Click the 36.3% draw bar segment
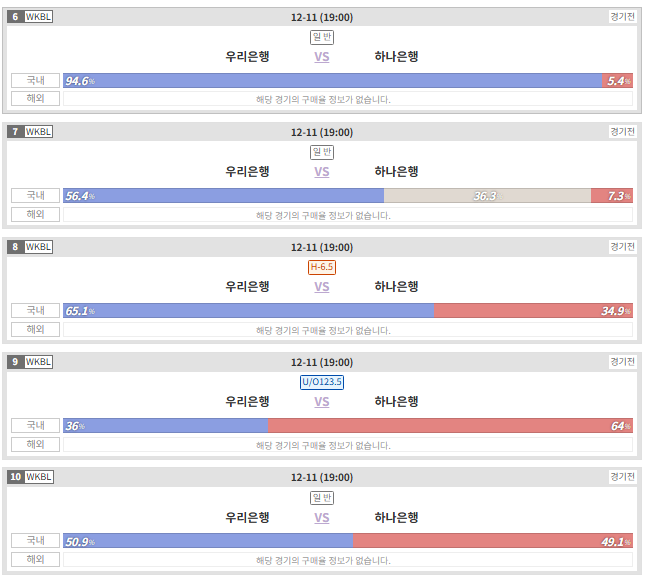Image resolution: width=647 pixels, height=575 pixels. (487, 196)
